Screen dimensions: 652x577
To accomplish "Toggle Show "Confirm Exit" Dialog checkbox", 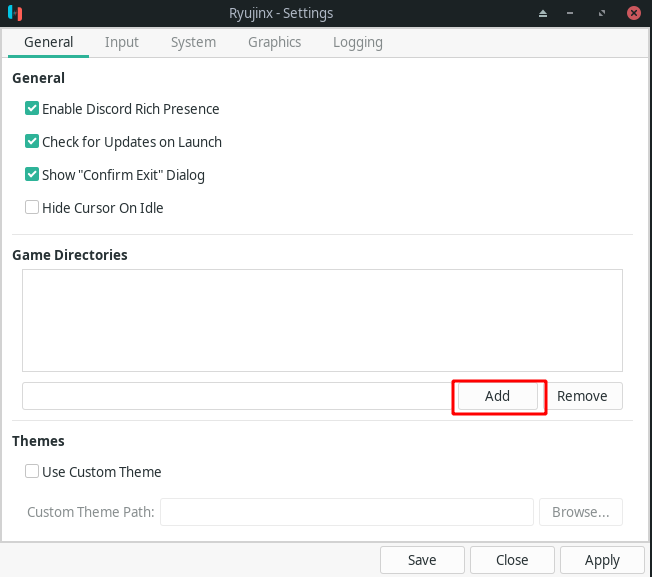I will [x=33, y=175].
